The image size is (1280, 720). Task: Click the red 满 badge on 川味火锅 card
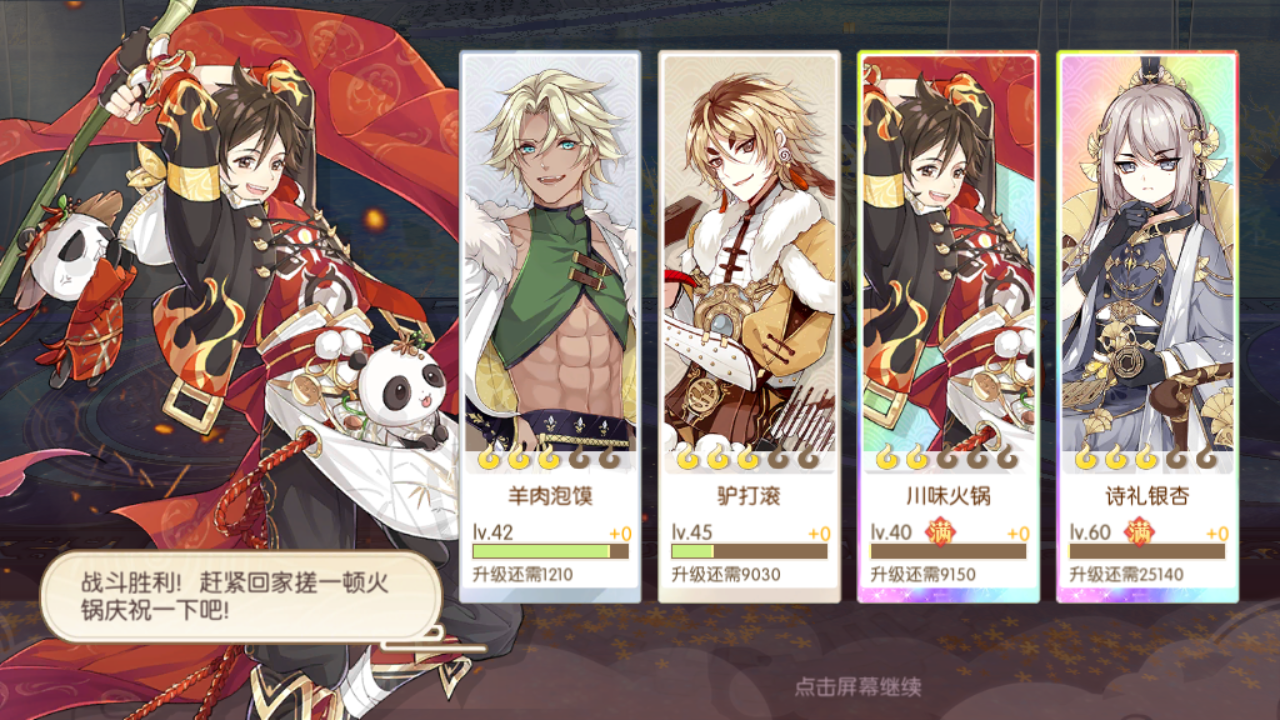pyautogui.click(x=942, y=532)
